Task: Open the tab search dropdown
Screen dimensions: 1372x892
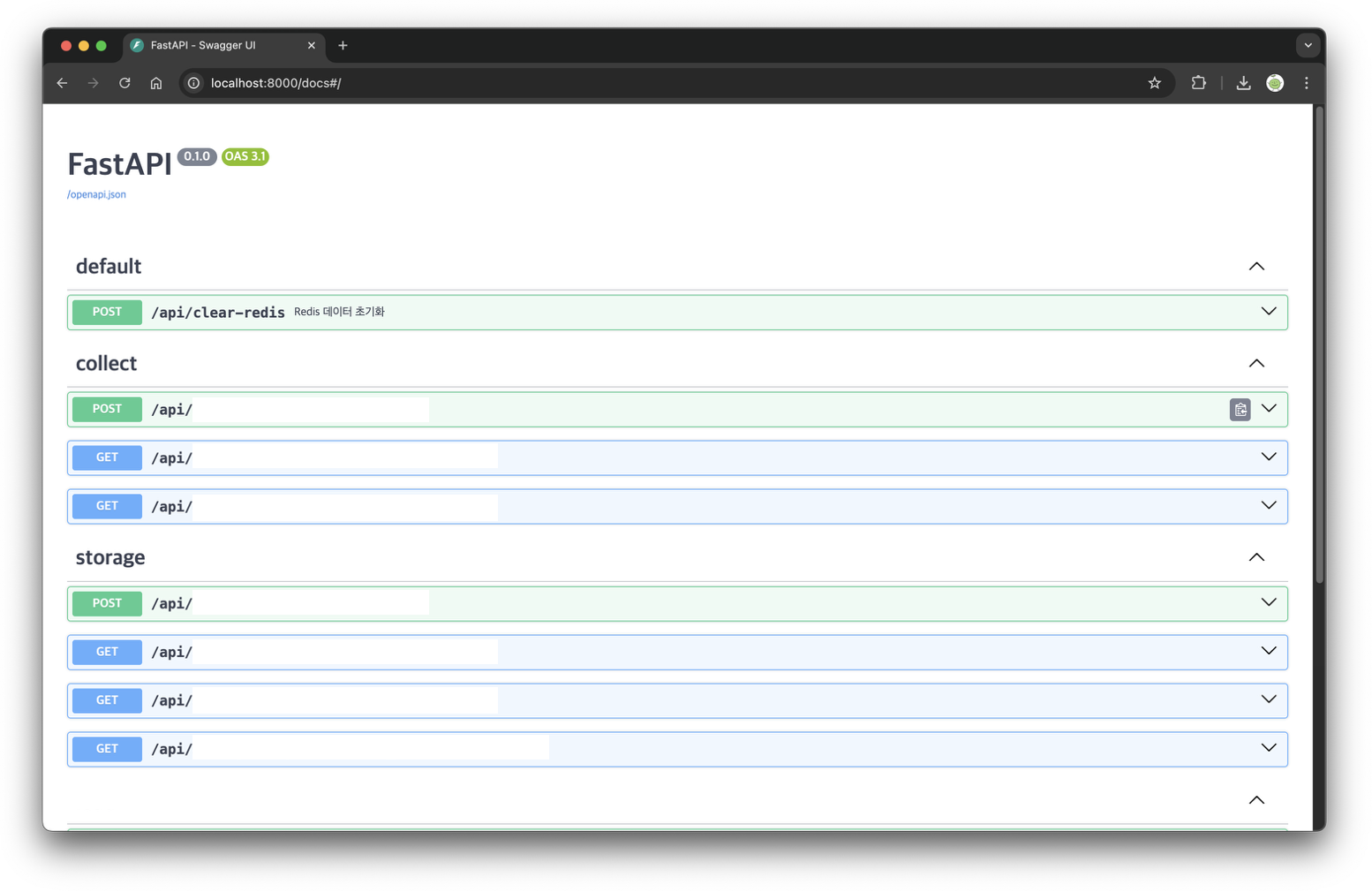Action: (x=1308, y=45)
